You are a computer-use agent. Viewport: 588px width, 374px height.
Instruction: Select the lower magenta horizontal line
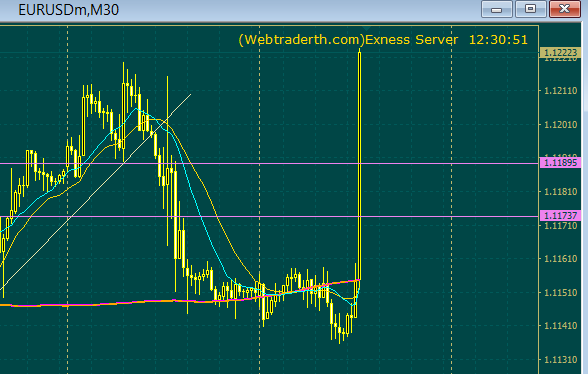pos(262,216)
